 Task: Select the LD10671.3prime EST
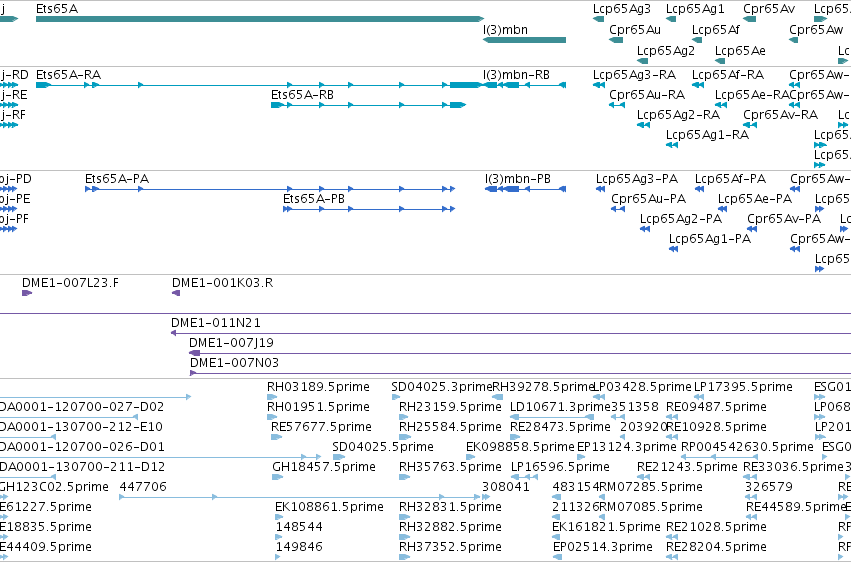point(552,417)
